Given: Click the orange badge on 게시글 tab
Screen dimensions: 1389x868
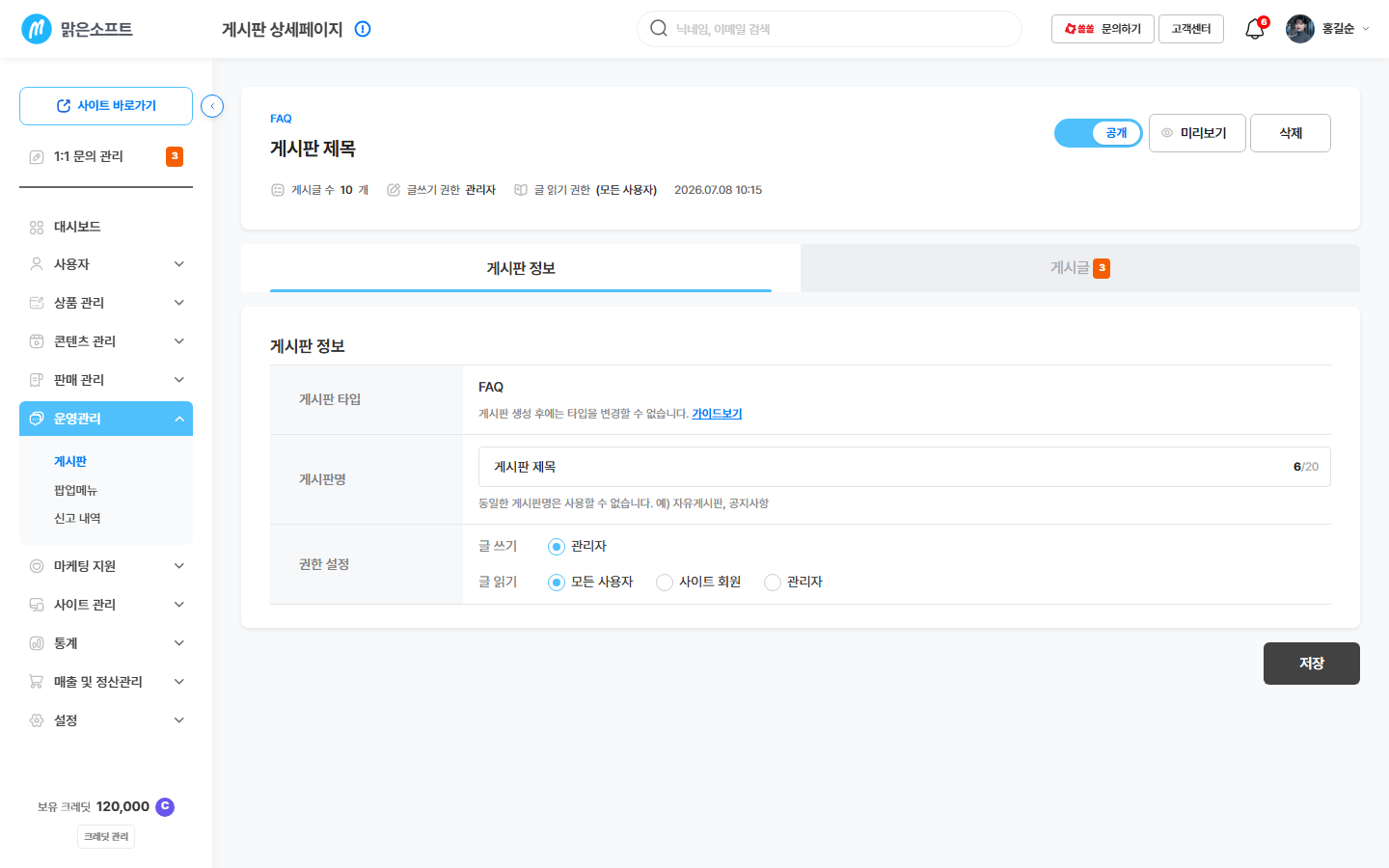Looking at the screenshot, I should point(1102,268).
